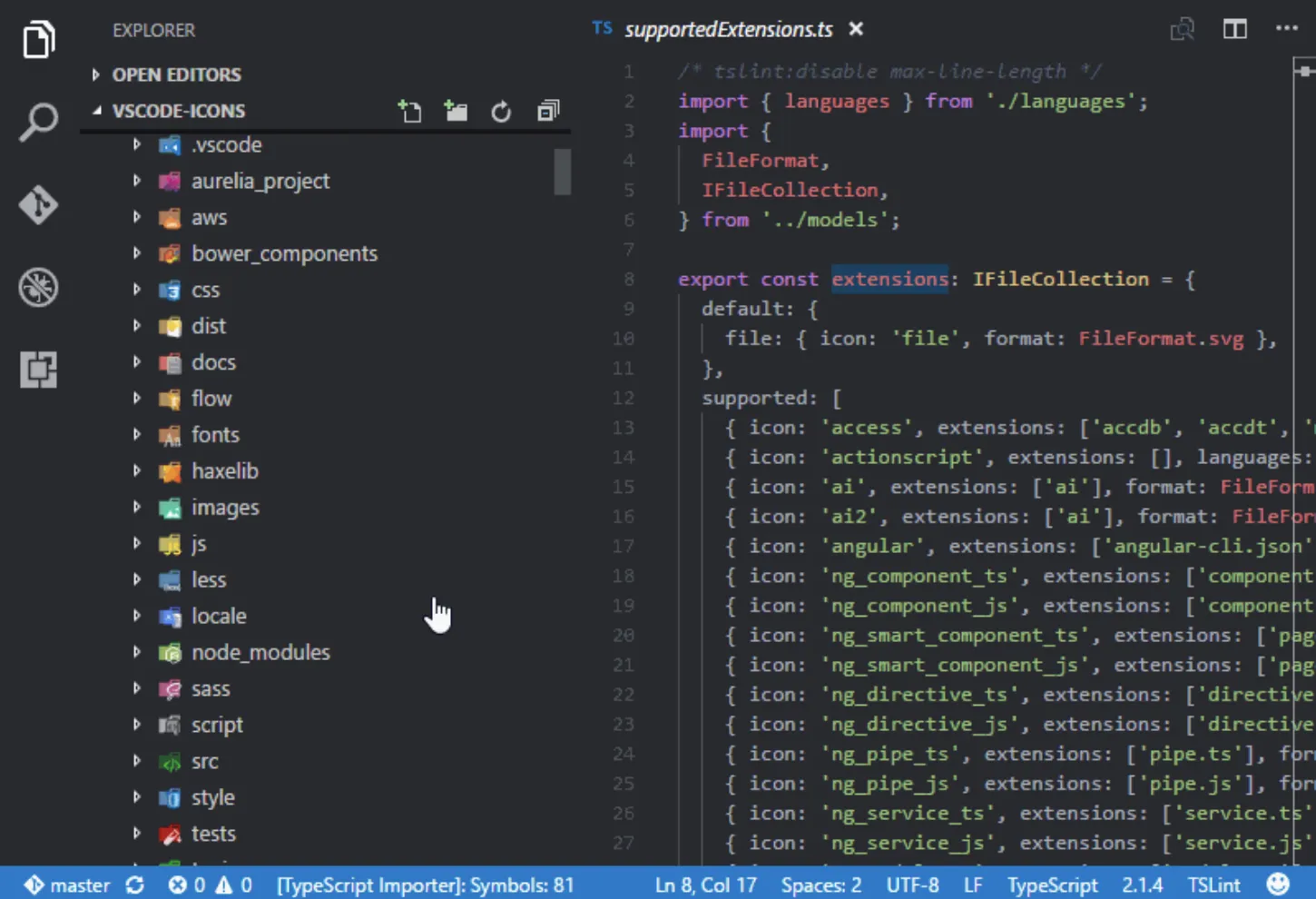Open the Extensions view in activity bar
The height and width of the screenshot is (899, 1316).
[x=38, y=370]
